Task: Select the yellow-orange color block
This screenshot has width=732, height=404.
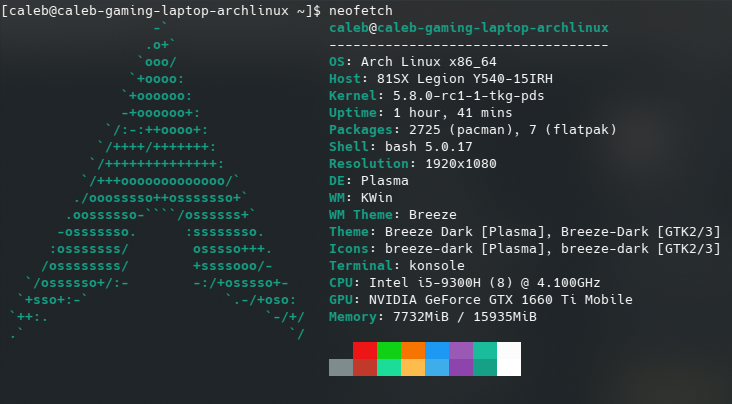Action: (413, 368)
